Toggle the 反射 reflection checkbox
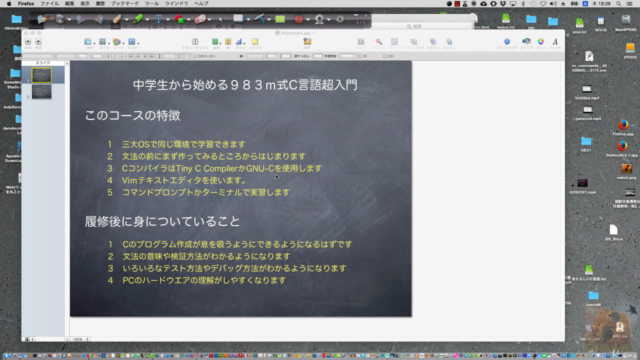This screenshot has width=640, height=360. tap(385, 56)
